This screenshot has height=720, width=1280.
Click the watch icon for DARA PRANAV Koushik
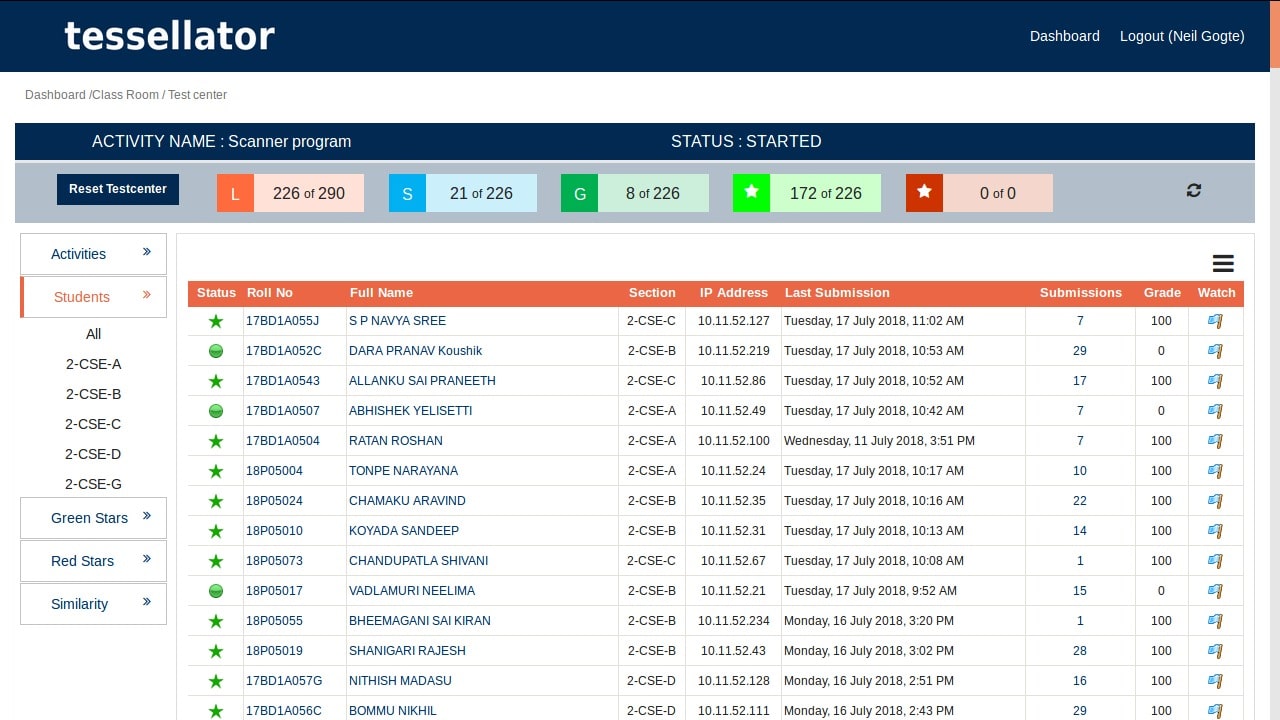[x=1215, y=351]
